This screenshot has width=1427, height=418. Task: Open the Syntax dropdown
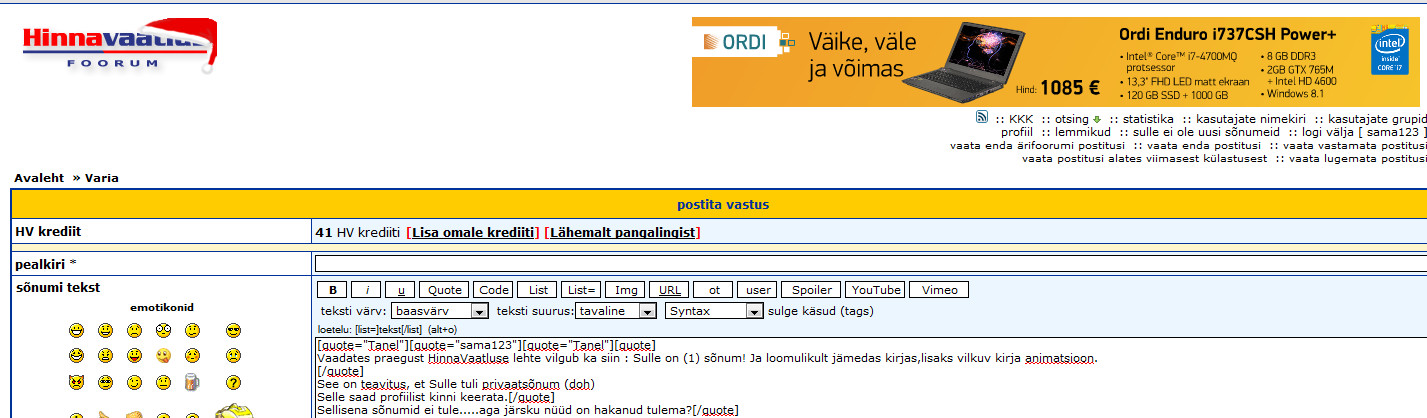(x=714, y=311)
